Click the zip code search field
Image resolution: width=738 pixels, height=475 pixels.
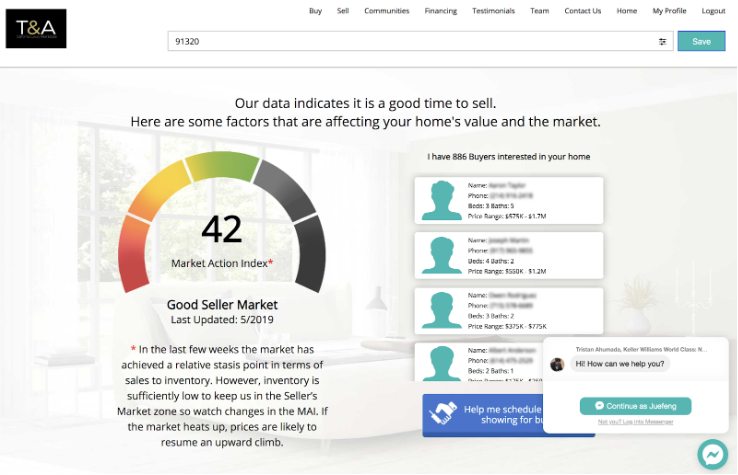coord(410,42)
